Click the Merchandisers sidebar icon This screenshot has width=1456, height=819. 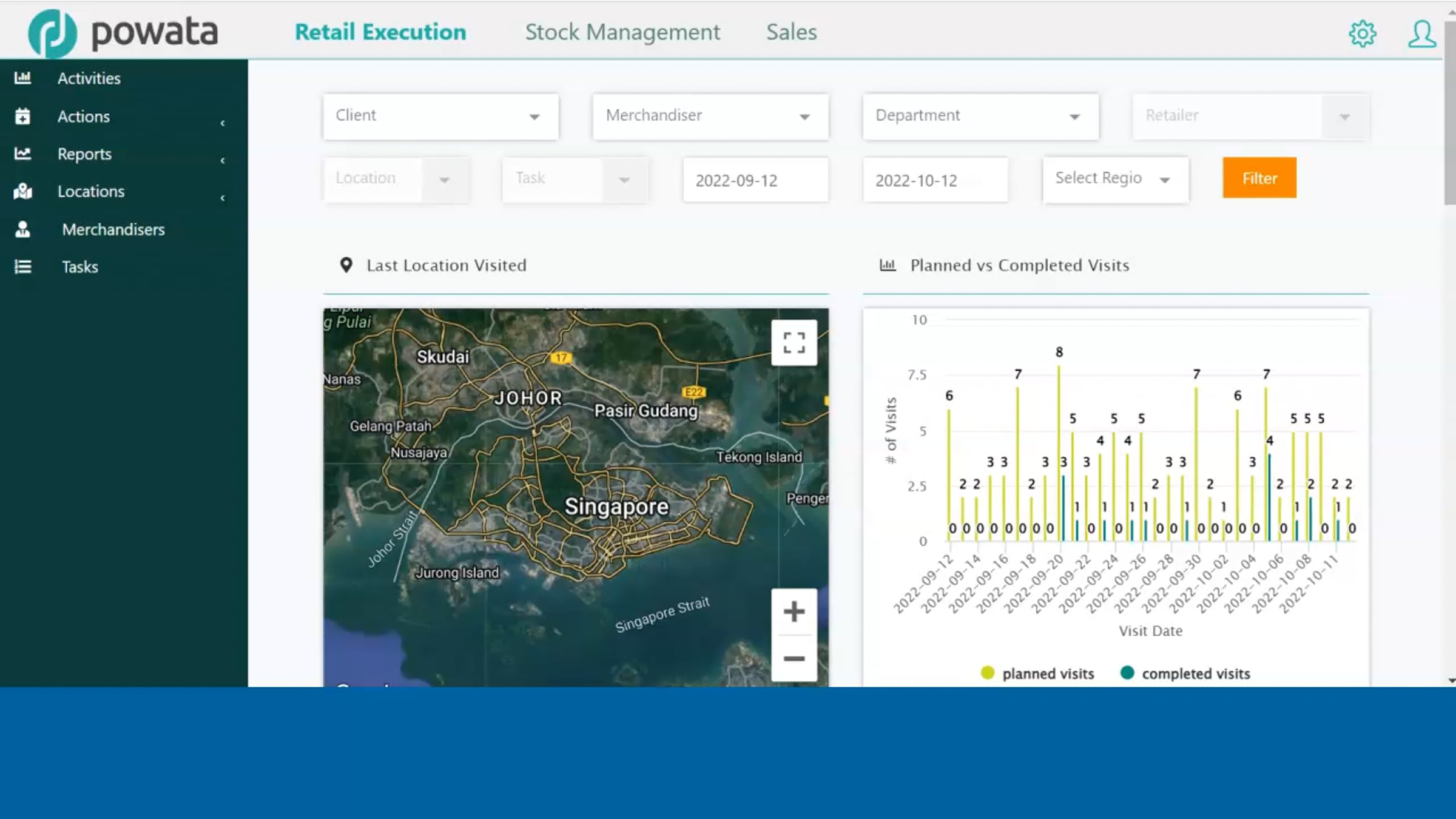[x=22, y=229]
